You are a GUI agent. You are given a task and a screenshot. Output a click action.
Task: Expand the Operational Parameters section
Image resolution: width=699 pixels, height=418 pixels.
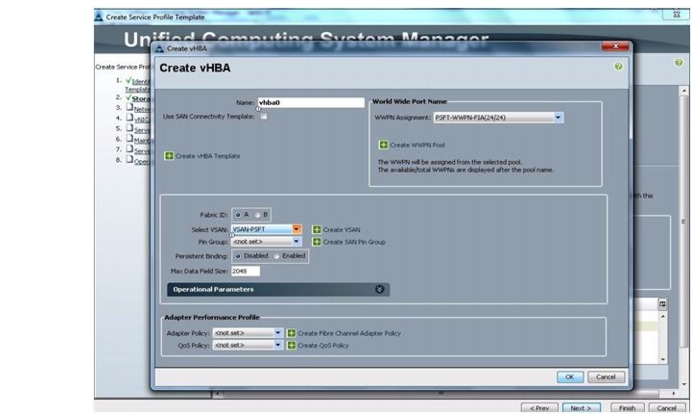pyautogui.click(x=379, y=289)
